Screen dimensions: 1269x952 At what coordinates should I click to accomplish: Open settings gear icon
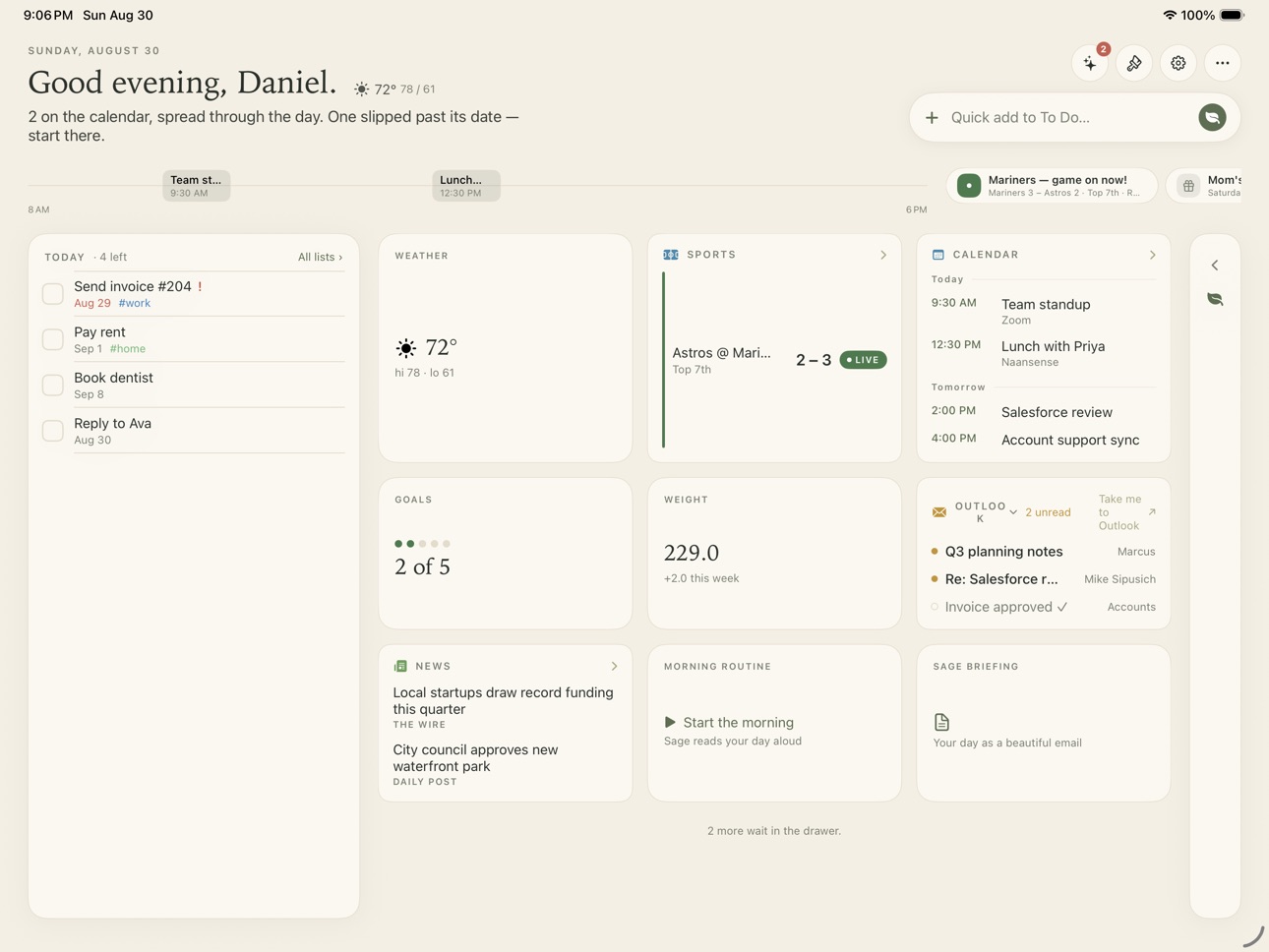click(1178, 63)
